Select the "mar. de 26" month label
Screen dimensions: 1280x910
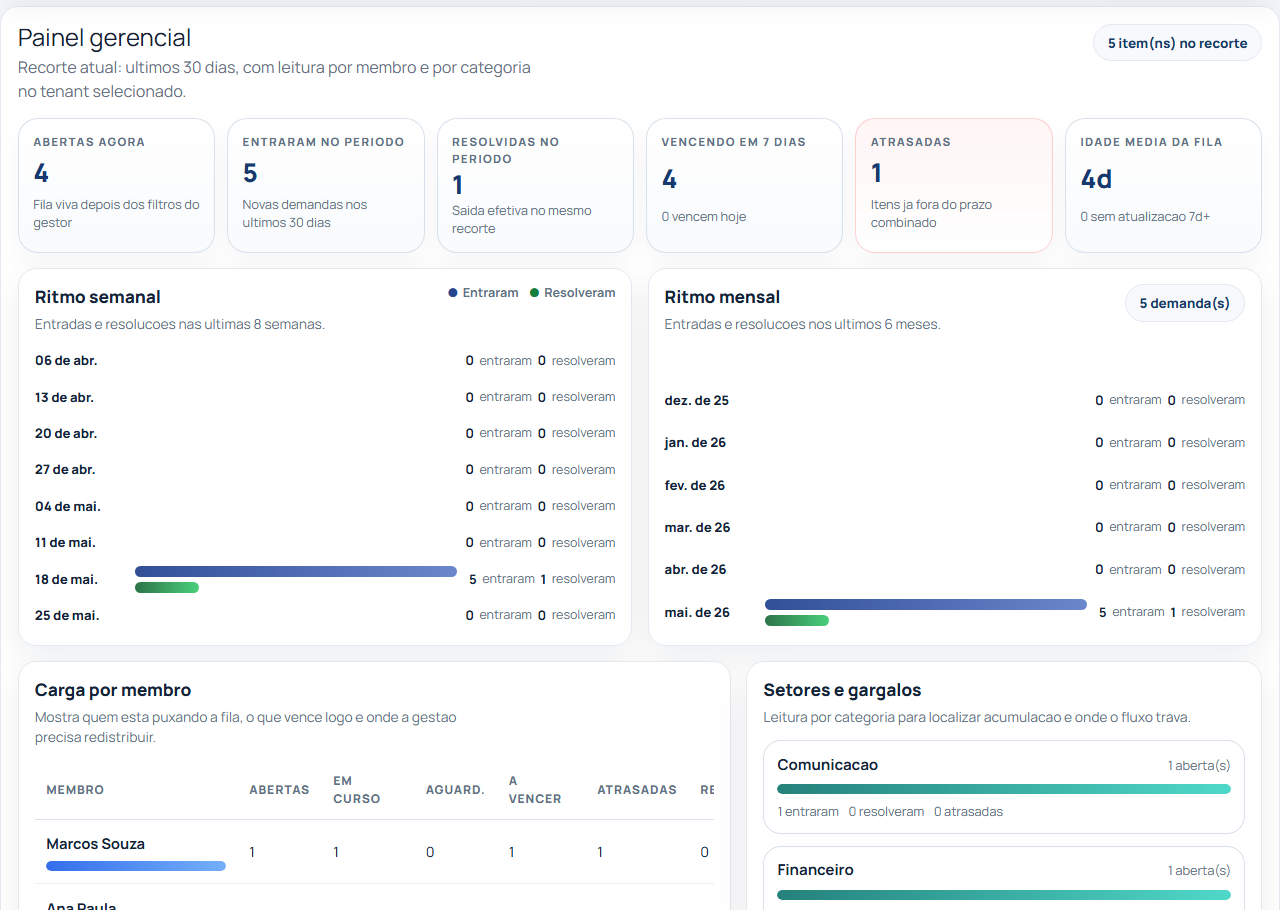pyautogui.click(x=698, y=527)
